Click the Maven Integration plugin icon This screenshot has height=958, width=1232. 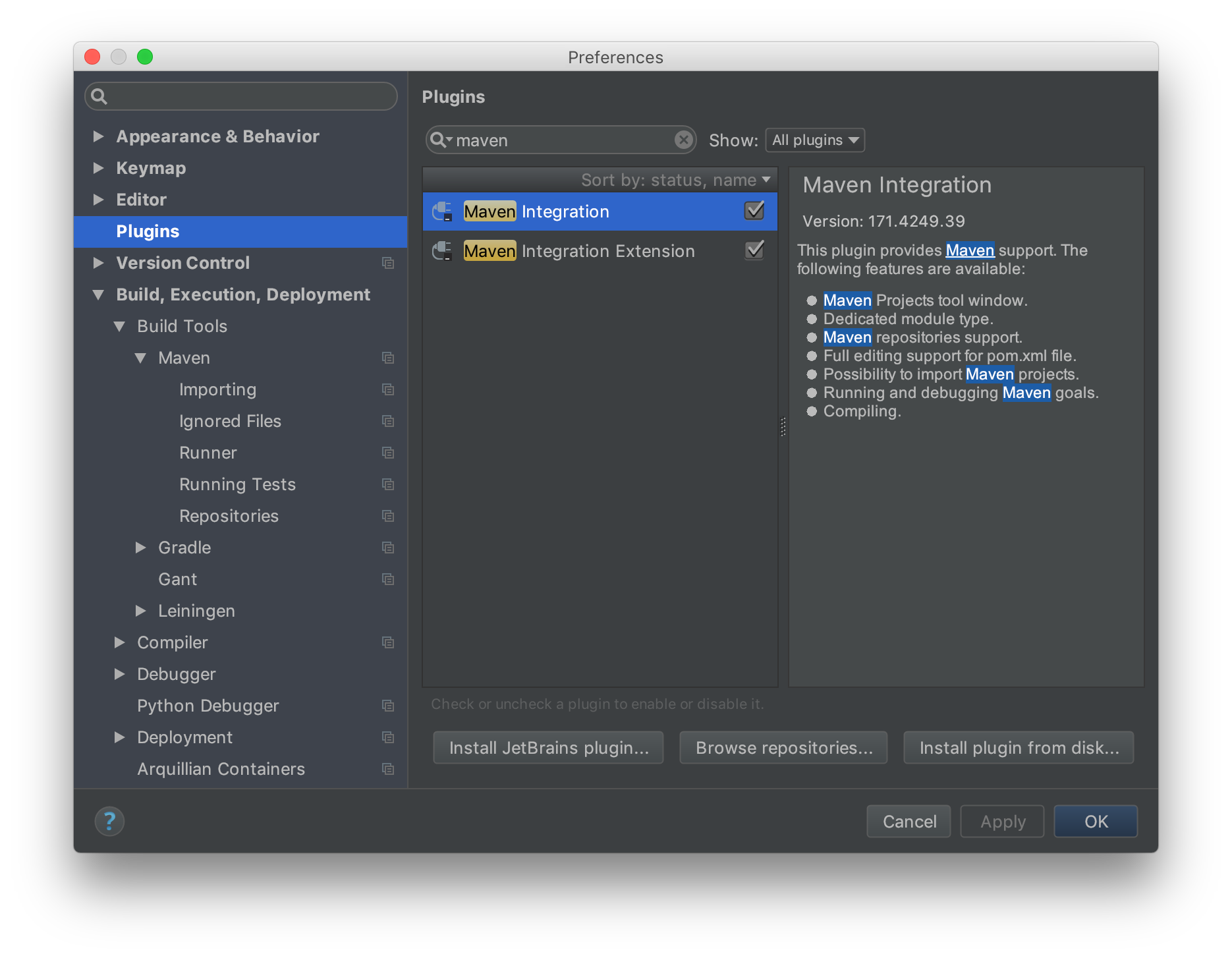click(x=442, y=211)
